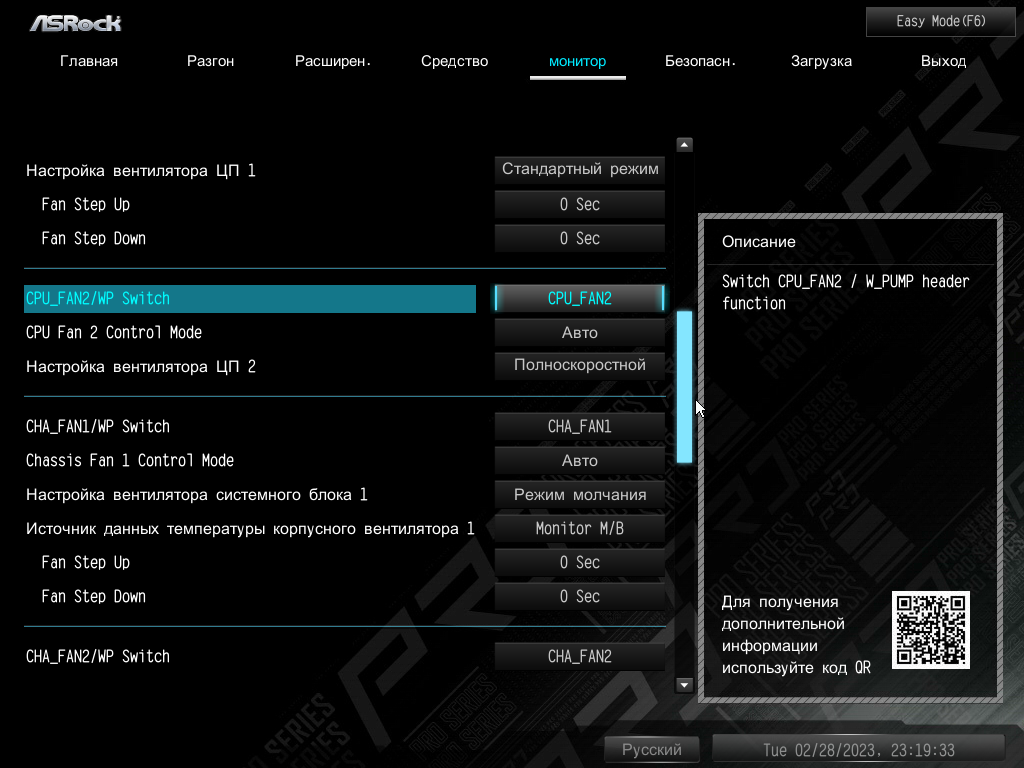This screenshot has height=768, width=1024.
Task: Select the Monitor M/B temperature source
Action: pyautogui.click(x=579, y=528)
